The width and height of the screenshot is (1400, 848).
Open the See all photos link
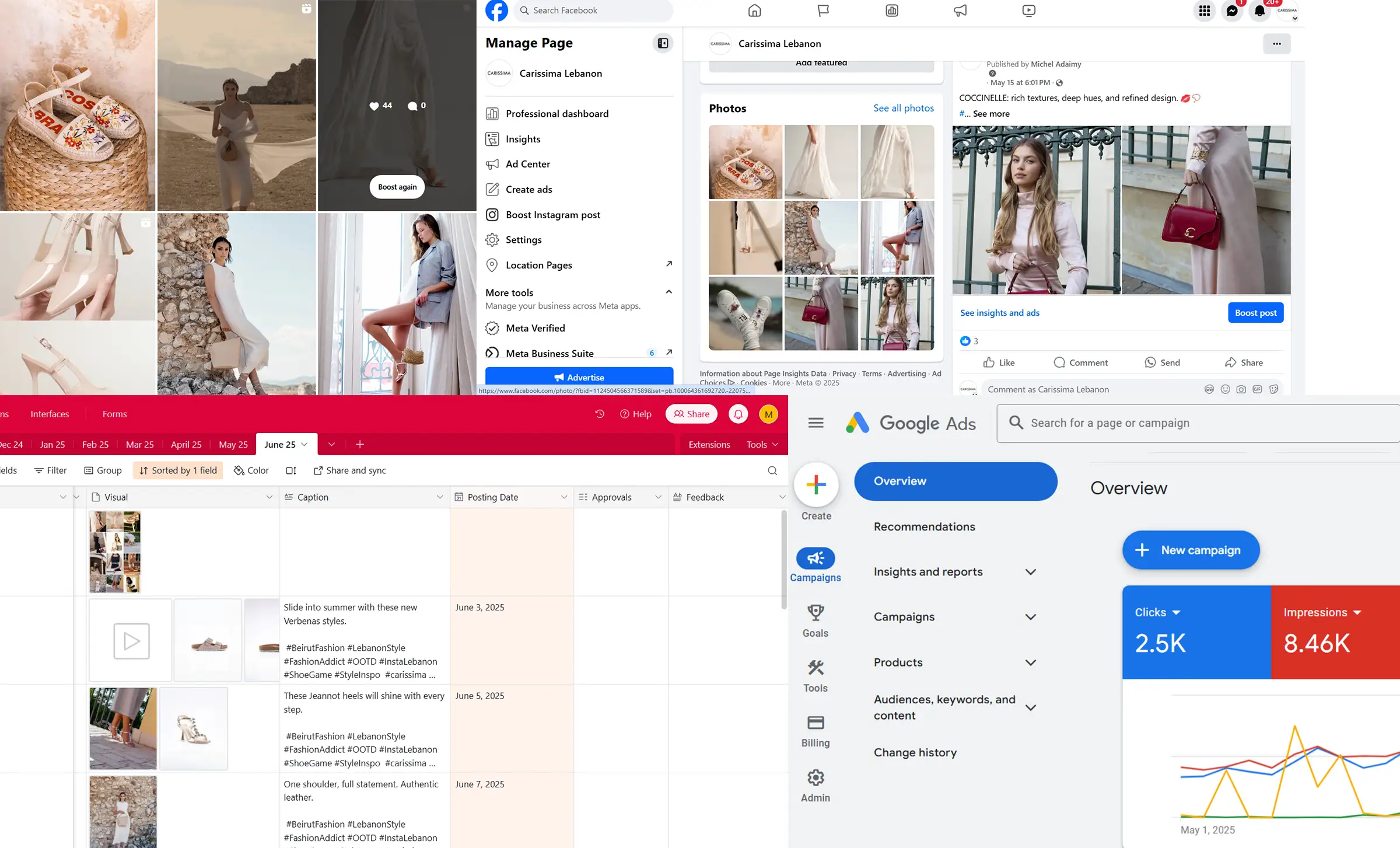click(903, 108)
